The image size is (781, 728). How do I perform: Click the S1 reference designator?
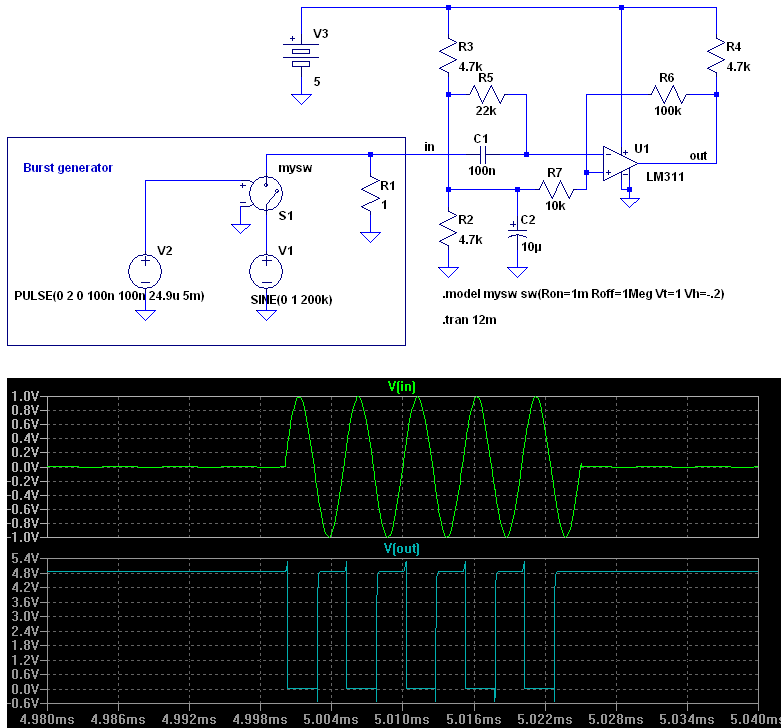[285, 216]
